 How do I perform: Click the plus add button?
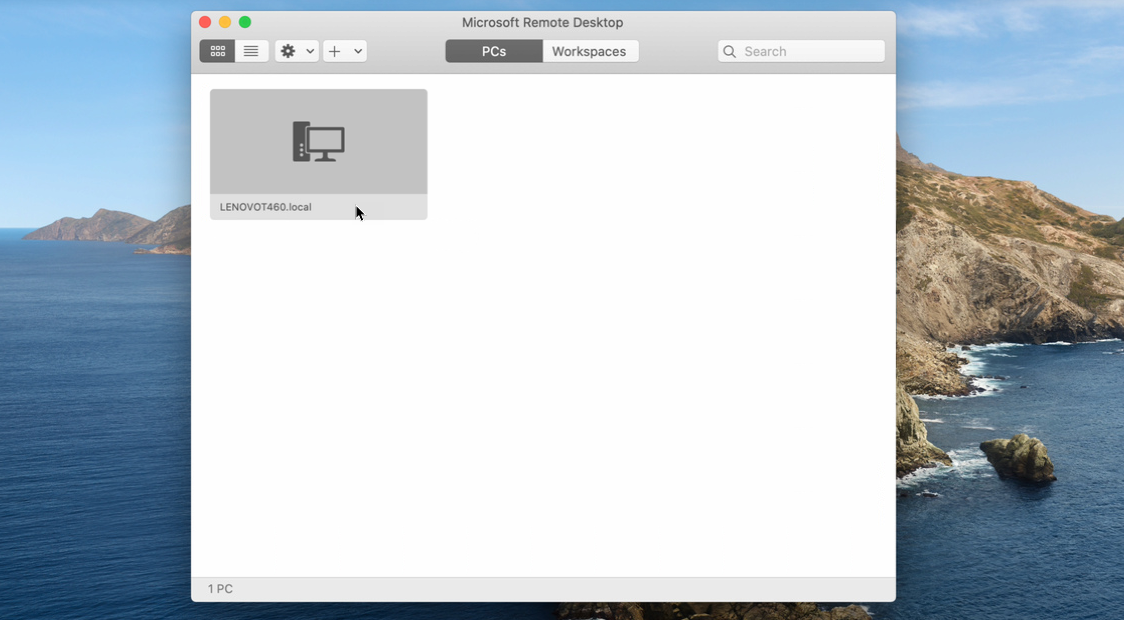pyautogui.click(x=335, y=51)
